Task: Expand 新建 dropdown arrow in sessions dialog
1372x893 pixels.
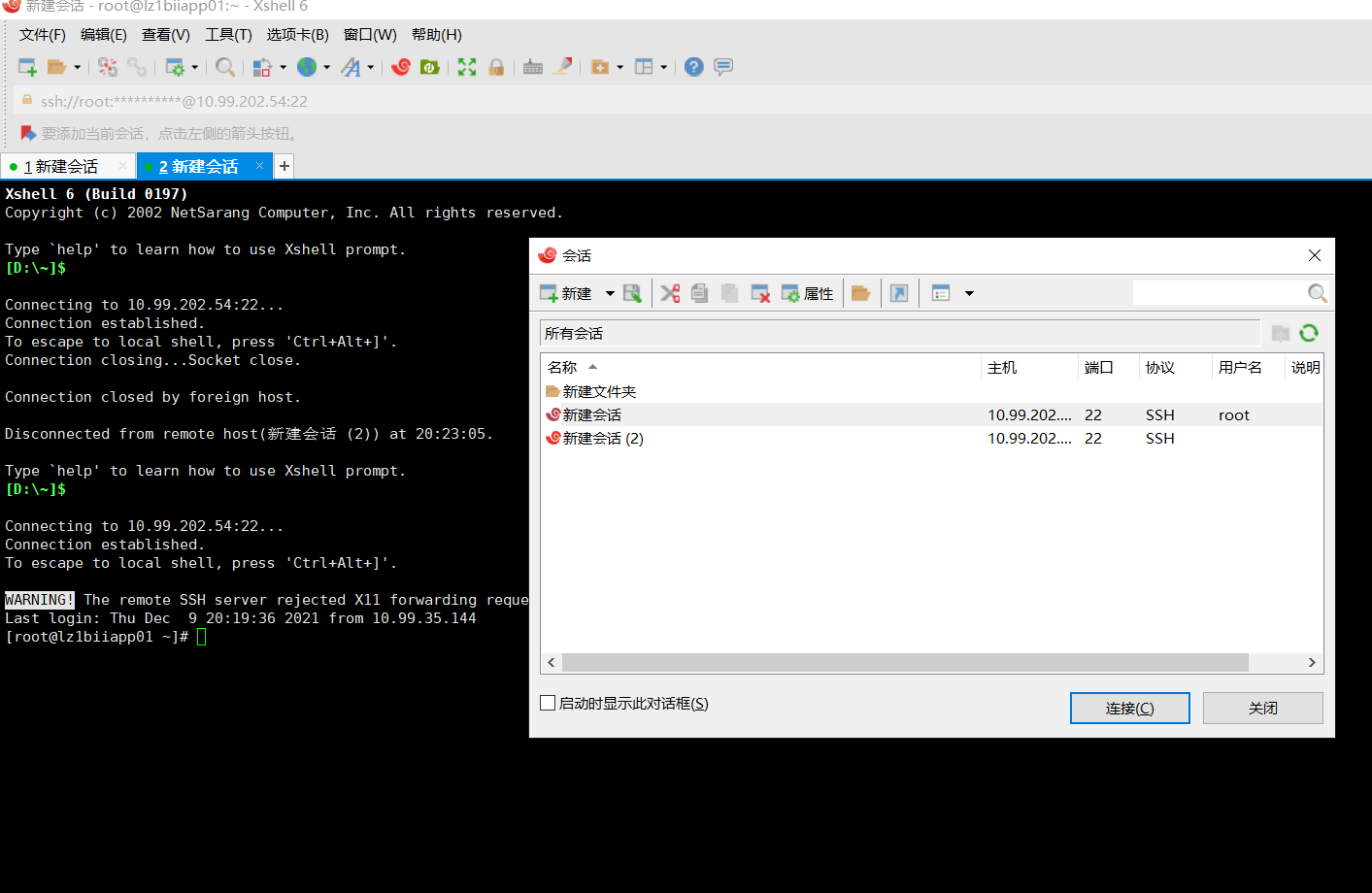Action: (x=610, y=293)
